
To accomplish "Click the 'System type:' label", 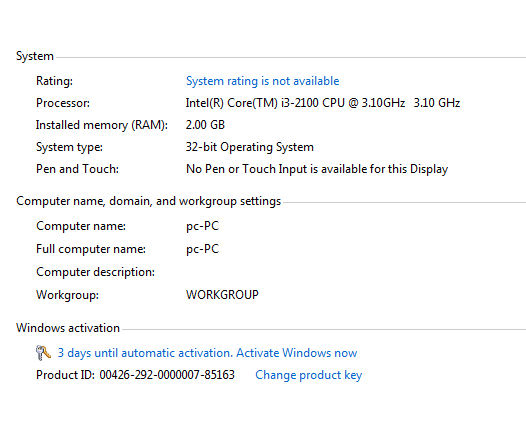I will (69, 147).
